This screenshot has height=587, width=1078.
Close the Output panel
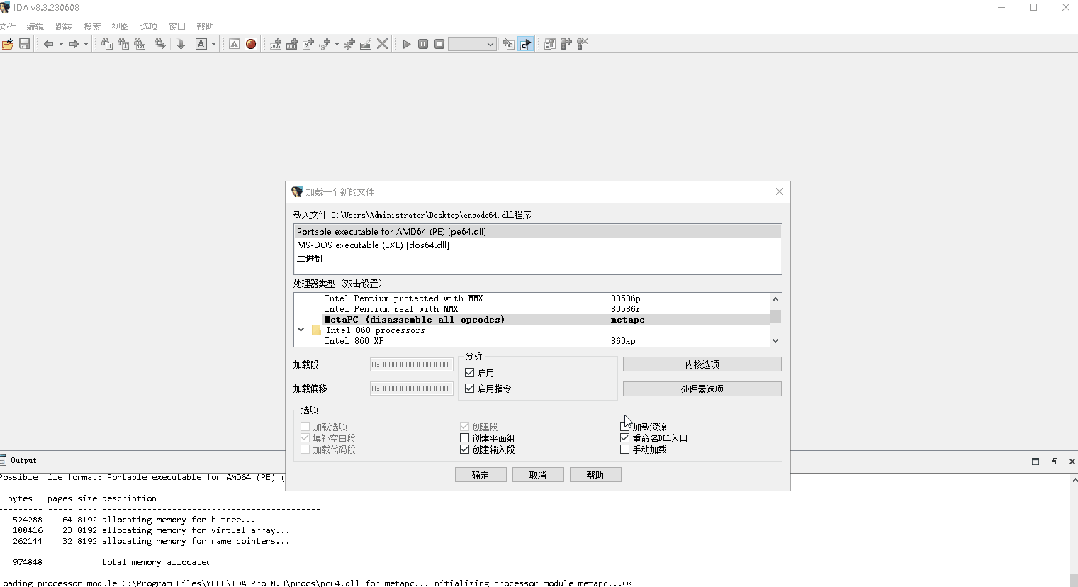click(1072, 461)
